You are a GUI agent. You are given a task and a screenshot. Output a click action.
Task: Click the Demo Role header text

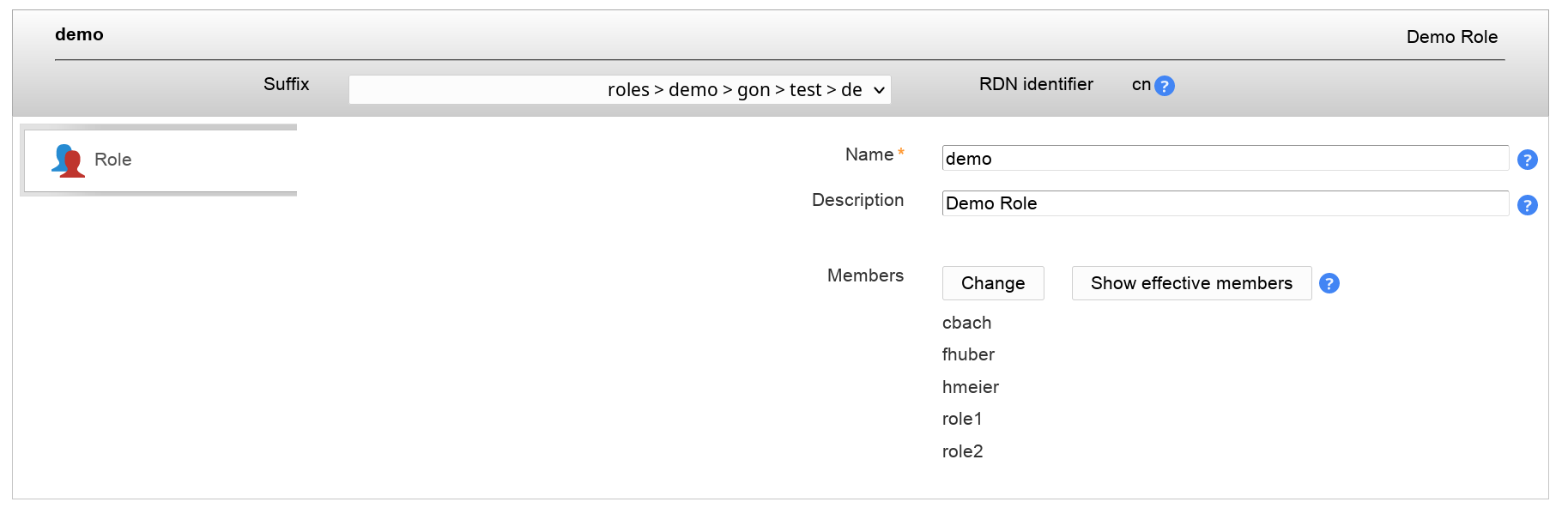tap(1451, 37)
